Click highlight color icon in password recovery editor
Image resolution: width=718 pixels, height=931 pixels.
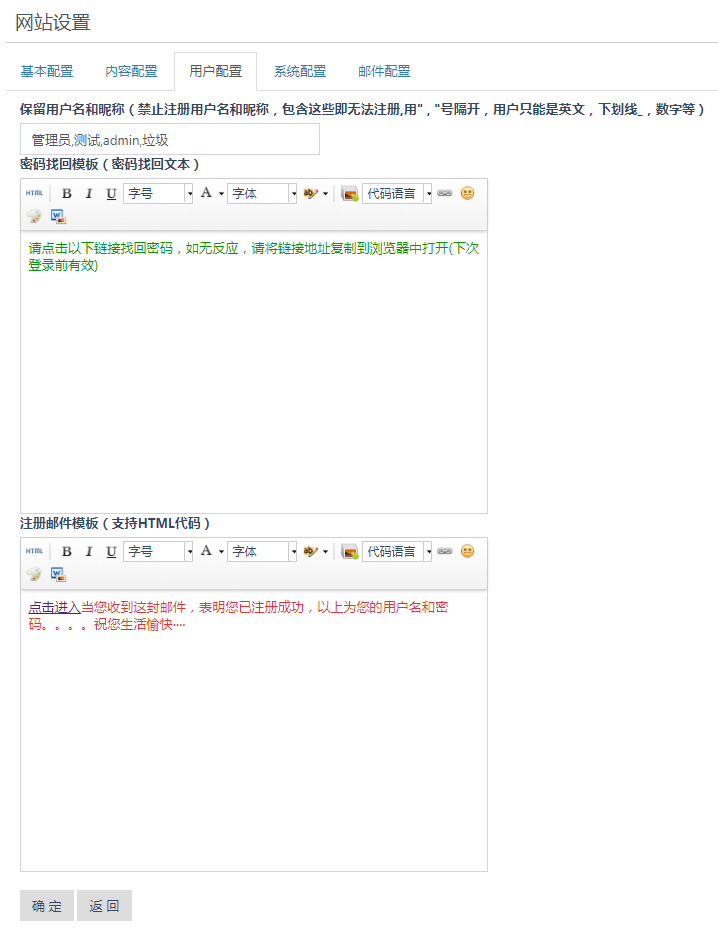click(310, 193)
